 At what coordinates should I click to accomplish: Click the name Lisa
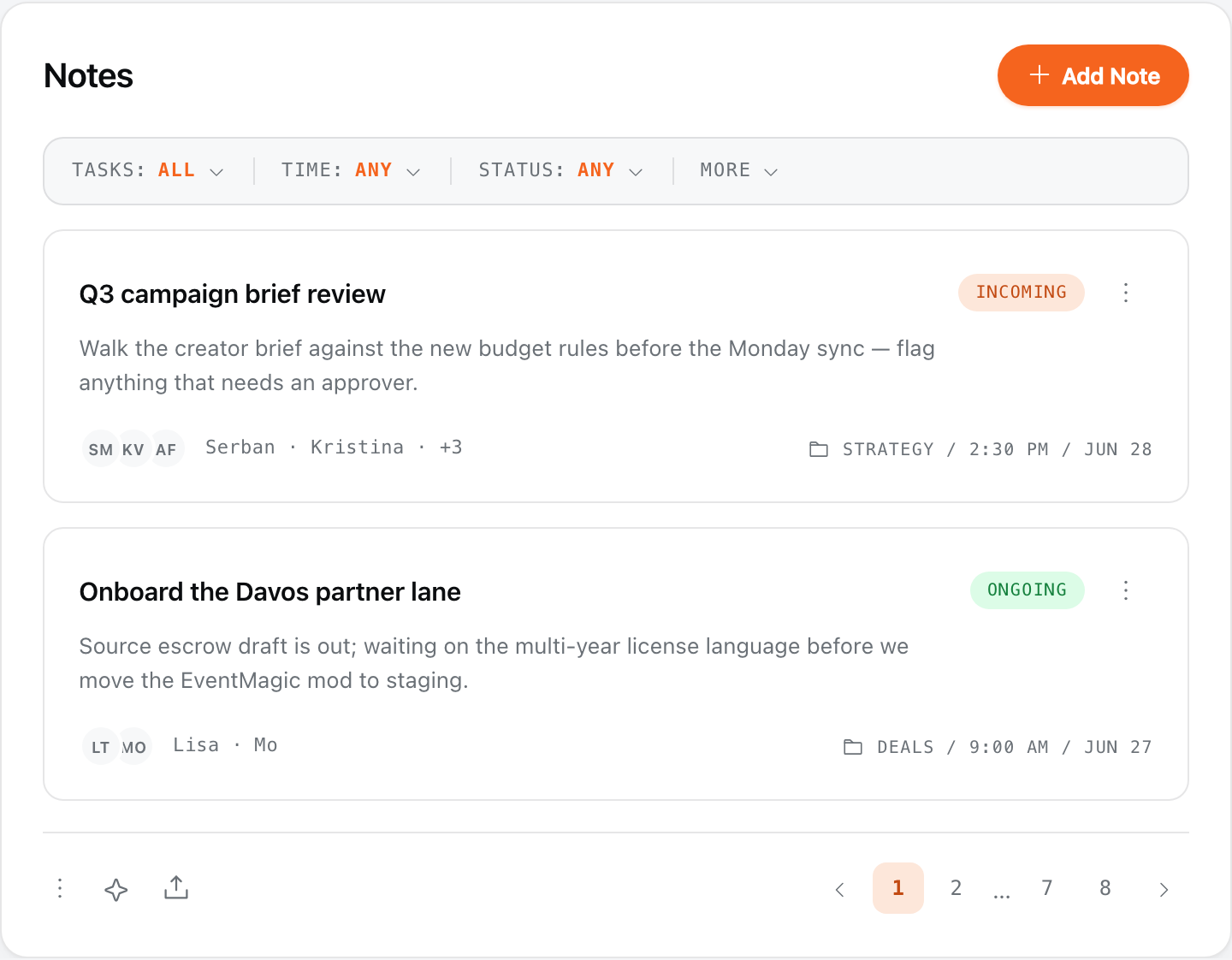click(x=196, y=745)
